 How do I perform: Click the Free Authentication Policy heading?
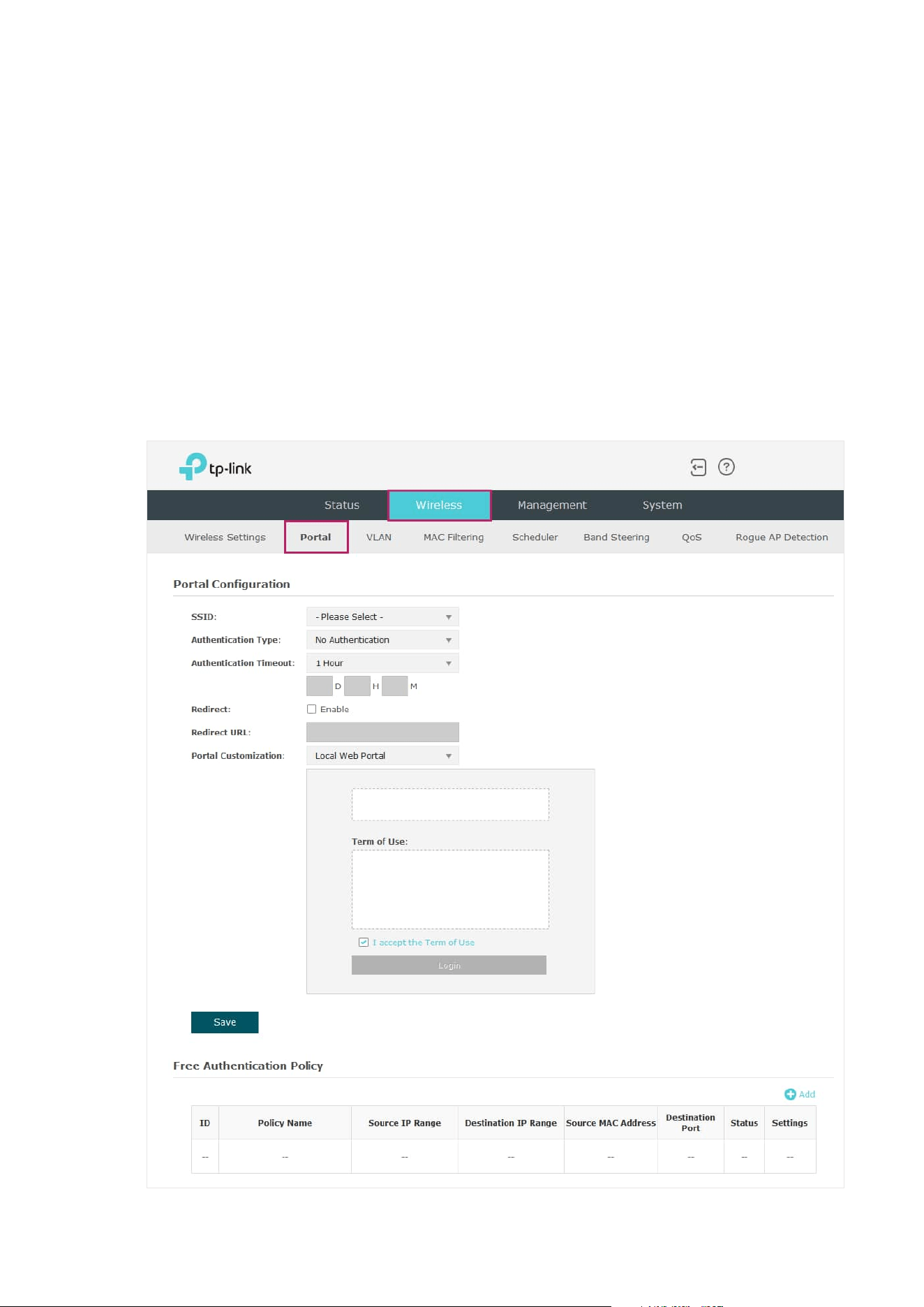pos(248,1065)
